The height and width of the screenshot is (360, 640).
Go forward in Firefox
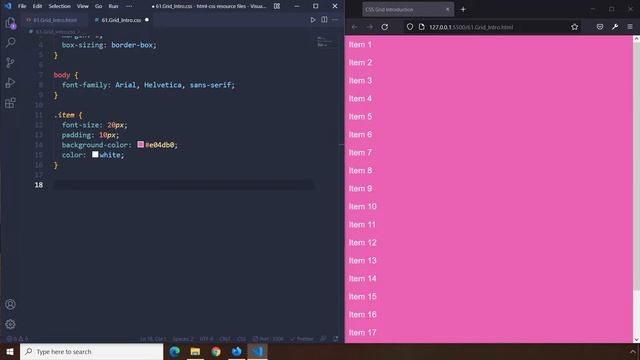(369, 27)
